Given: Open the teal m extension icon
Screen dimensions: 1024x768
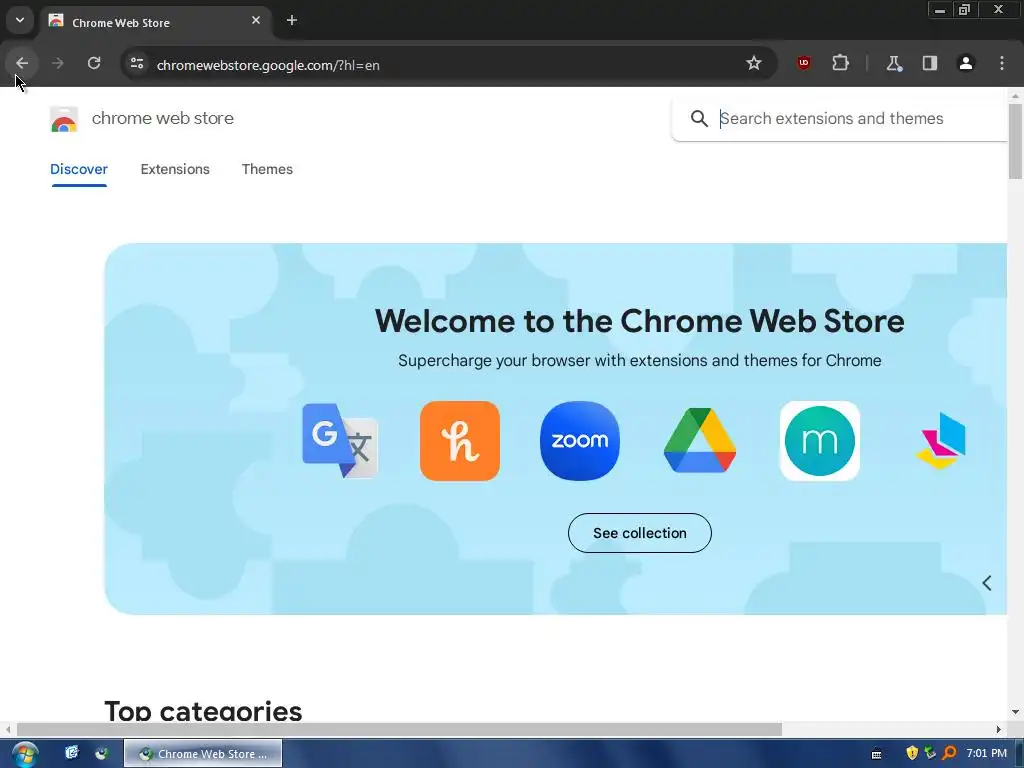Looking at the screenshot, I should [x=820, y=441].
